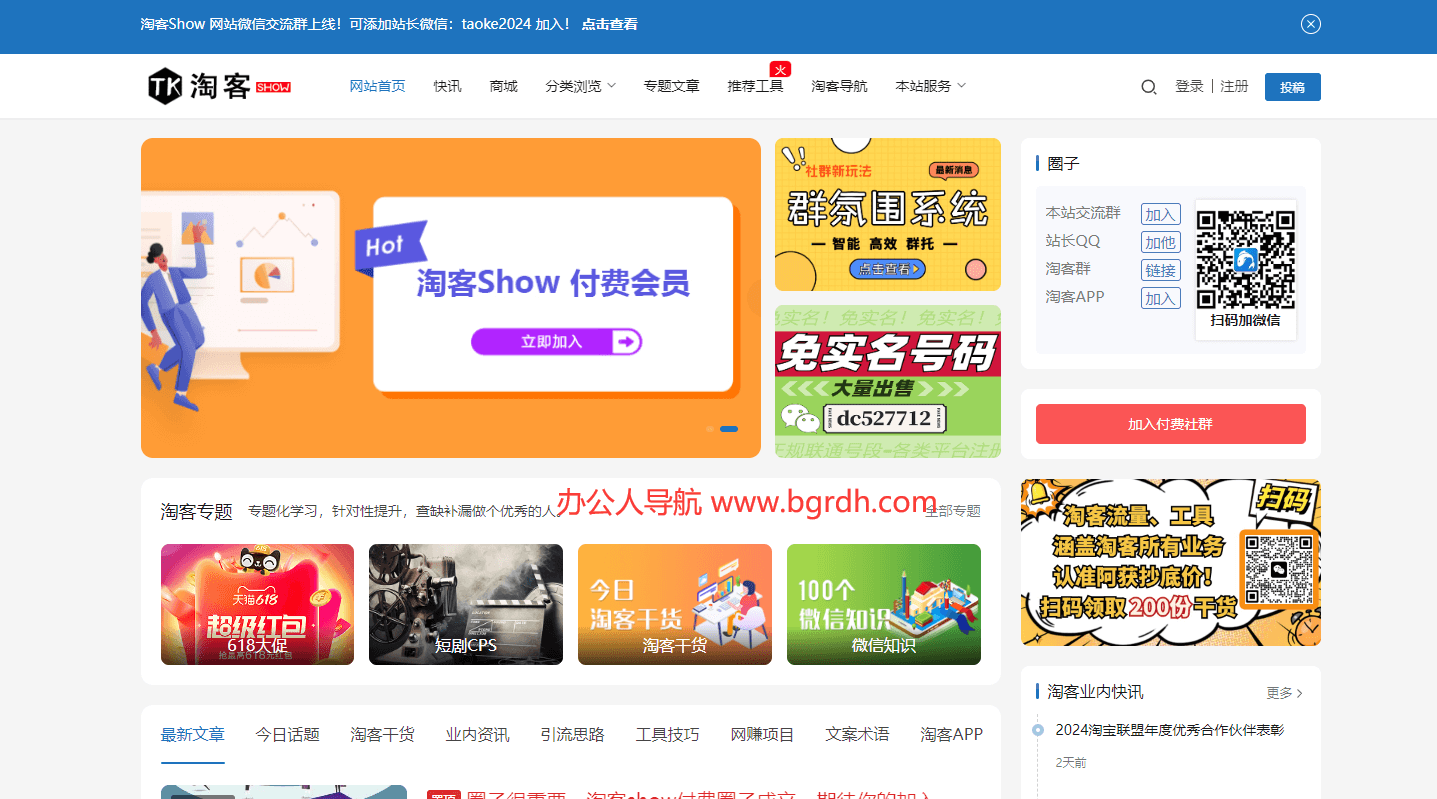Click the TK 淘客Show site logo
Screen dimensions: 1437x799
coord(218,86)
